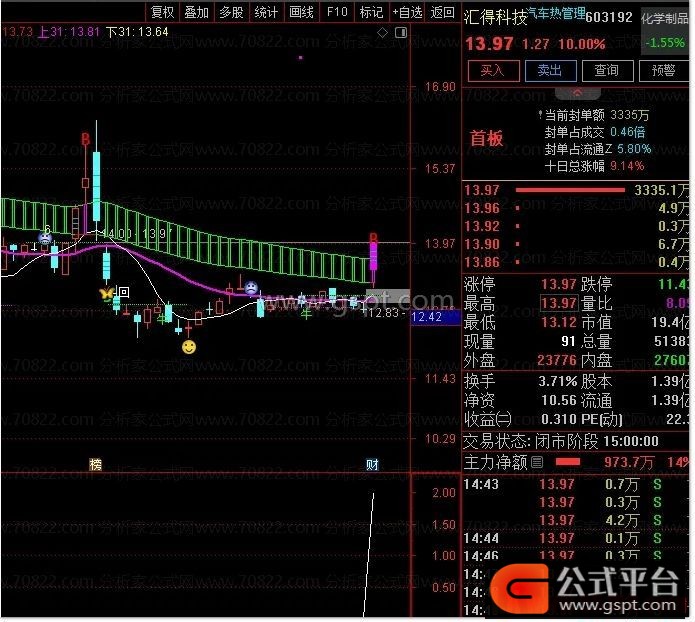Image resolution: width=695 pixels, height=622 pixels.
Task: Click the 查询 query button
Action: [607, 70]
